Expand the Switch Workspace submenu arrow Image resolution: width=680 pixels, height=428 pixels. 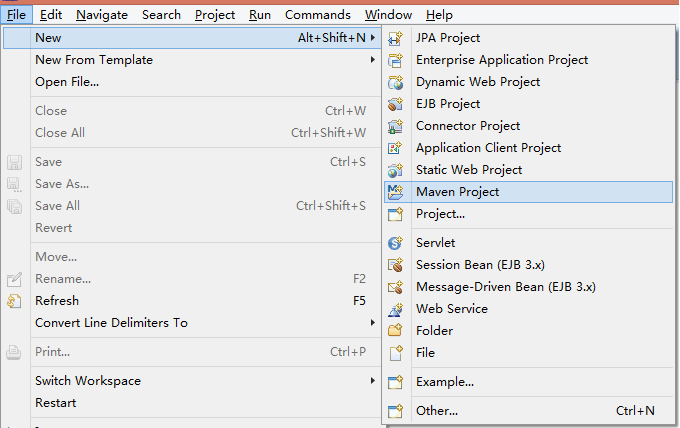(x=373, y=381)
